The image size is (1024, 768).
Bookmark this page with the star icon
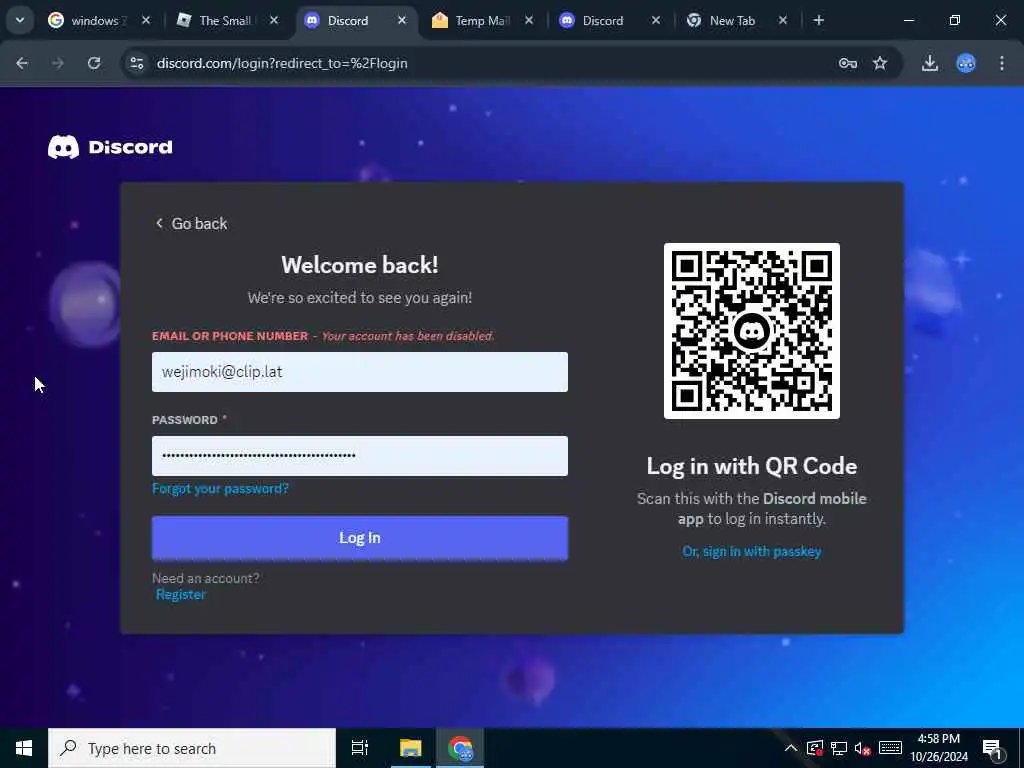(x=880, y=63)
